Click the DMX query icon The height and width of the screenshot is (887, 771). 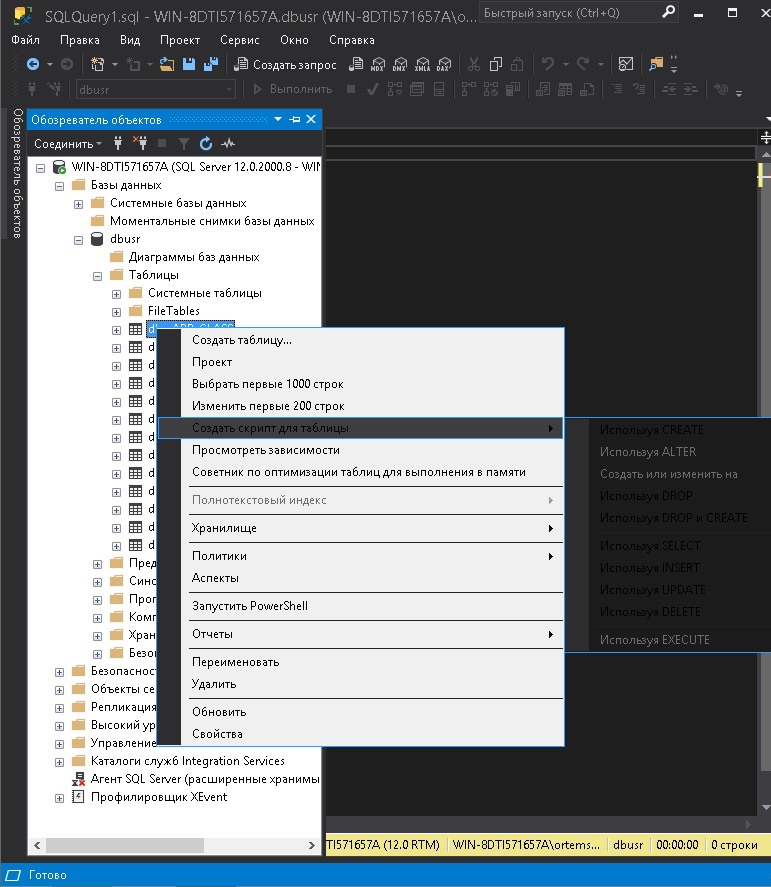(x=400, y=64)
